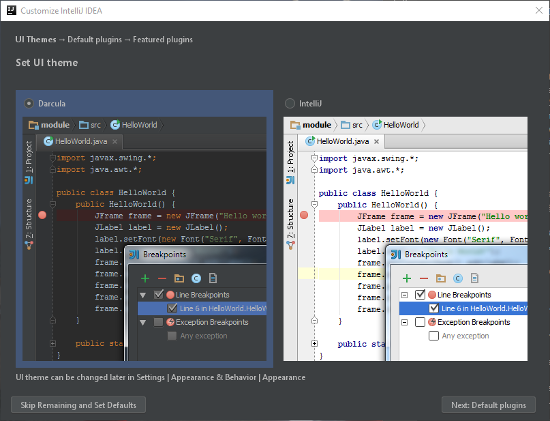This screenshot has height=421, width=550.
Task: Select 'Line 6 in HelloWorld' row in Darcula preview
Action: pyautogui.click(x=202, y=308)
